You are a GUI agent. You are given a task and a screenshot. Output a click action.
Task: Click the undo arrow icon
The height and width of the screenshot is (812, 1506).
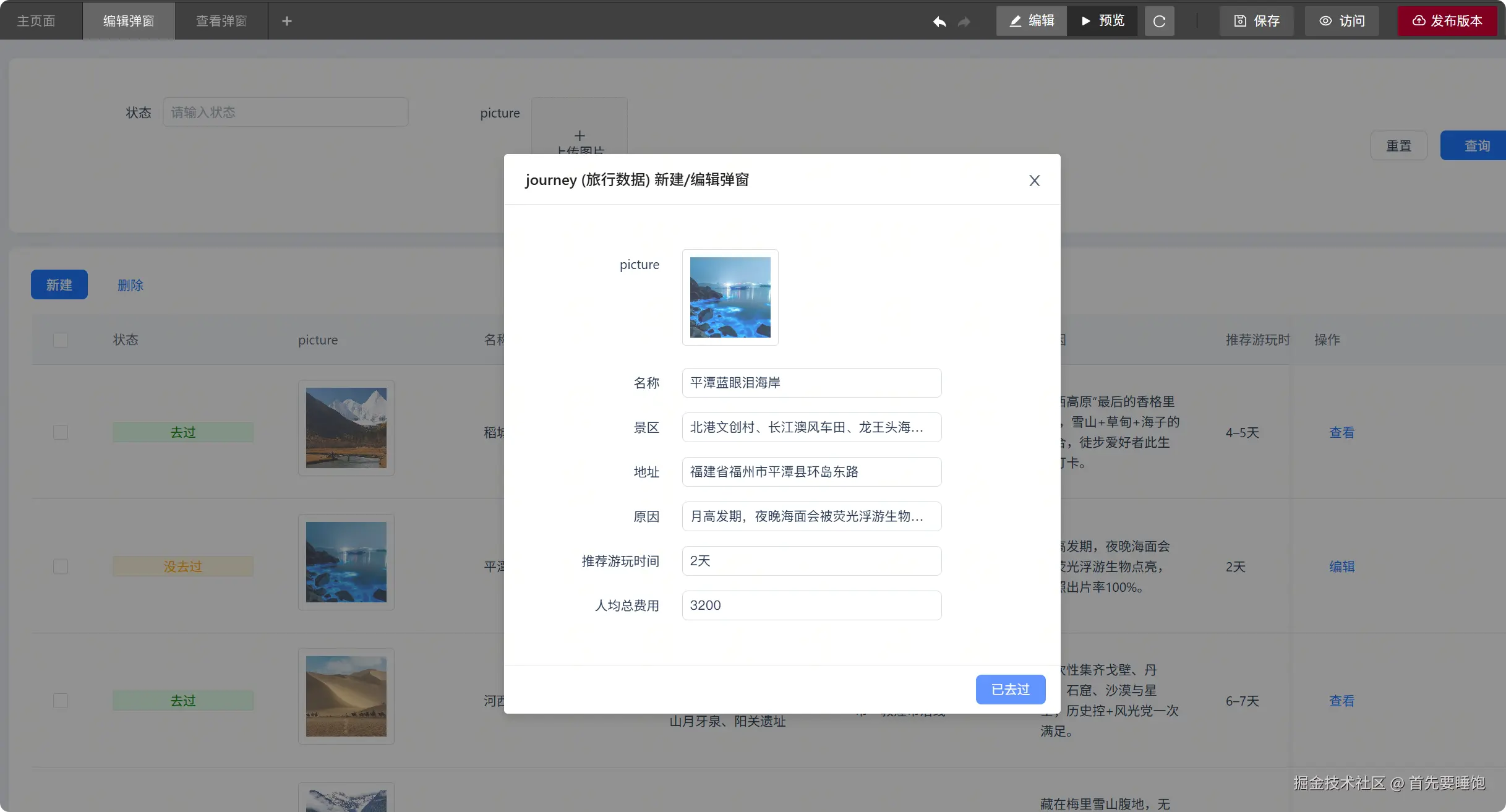939,22
